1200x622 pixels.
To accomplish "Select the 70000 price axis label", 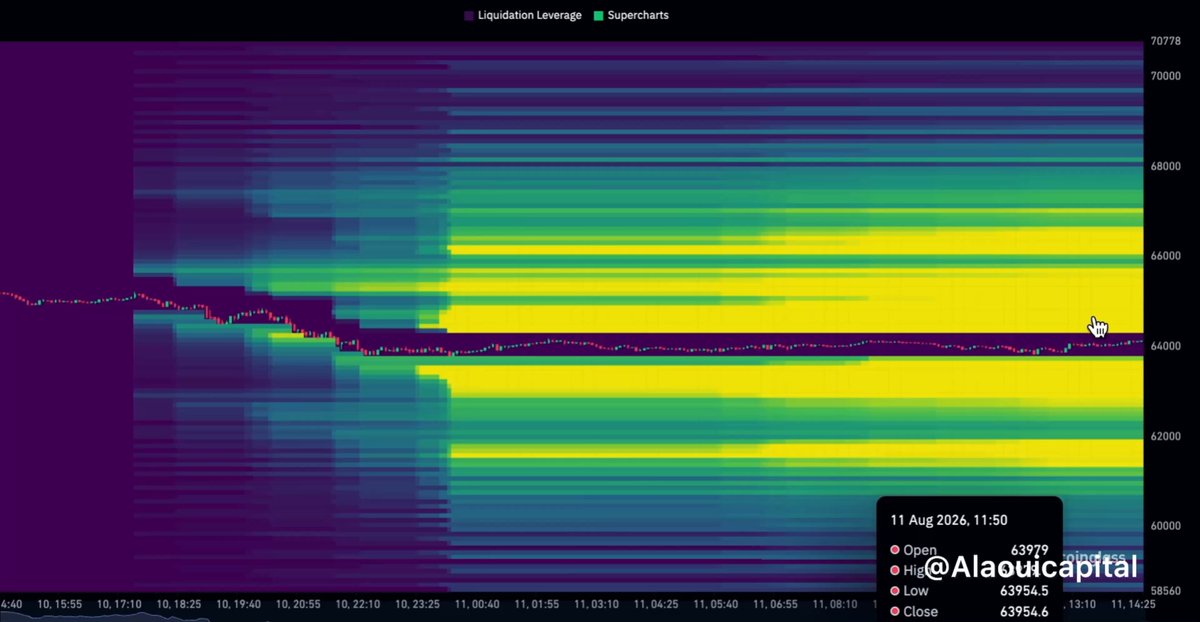I will tap(1164, 76).
